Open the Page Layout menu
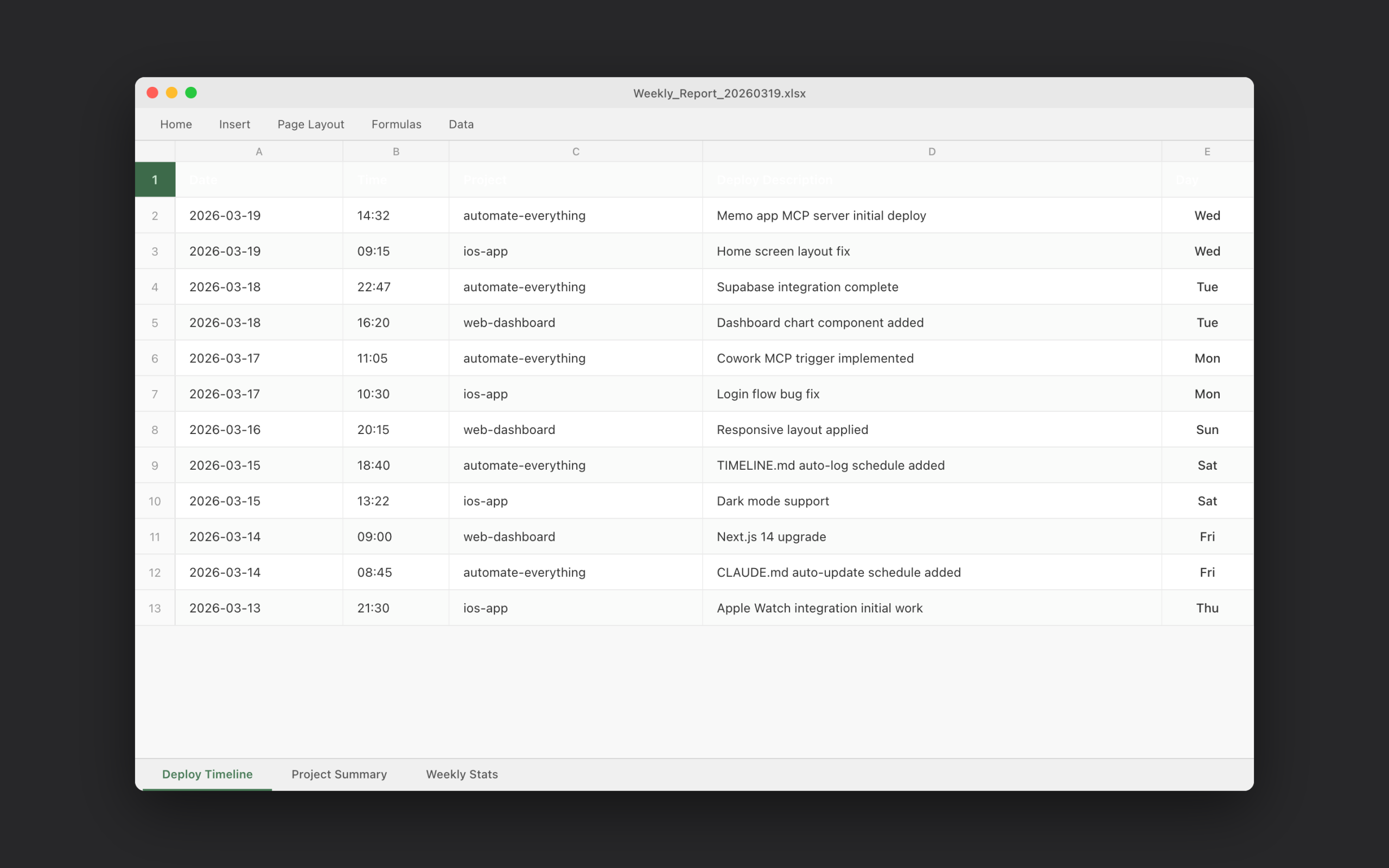The image size is (1389, 868). (x=310, y=124)
